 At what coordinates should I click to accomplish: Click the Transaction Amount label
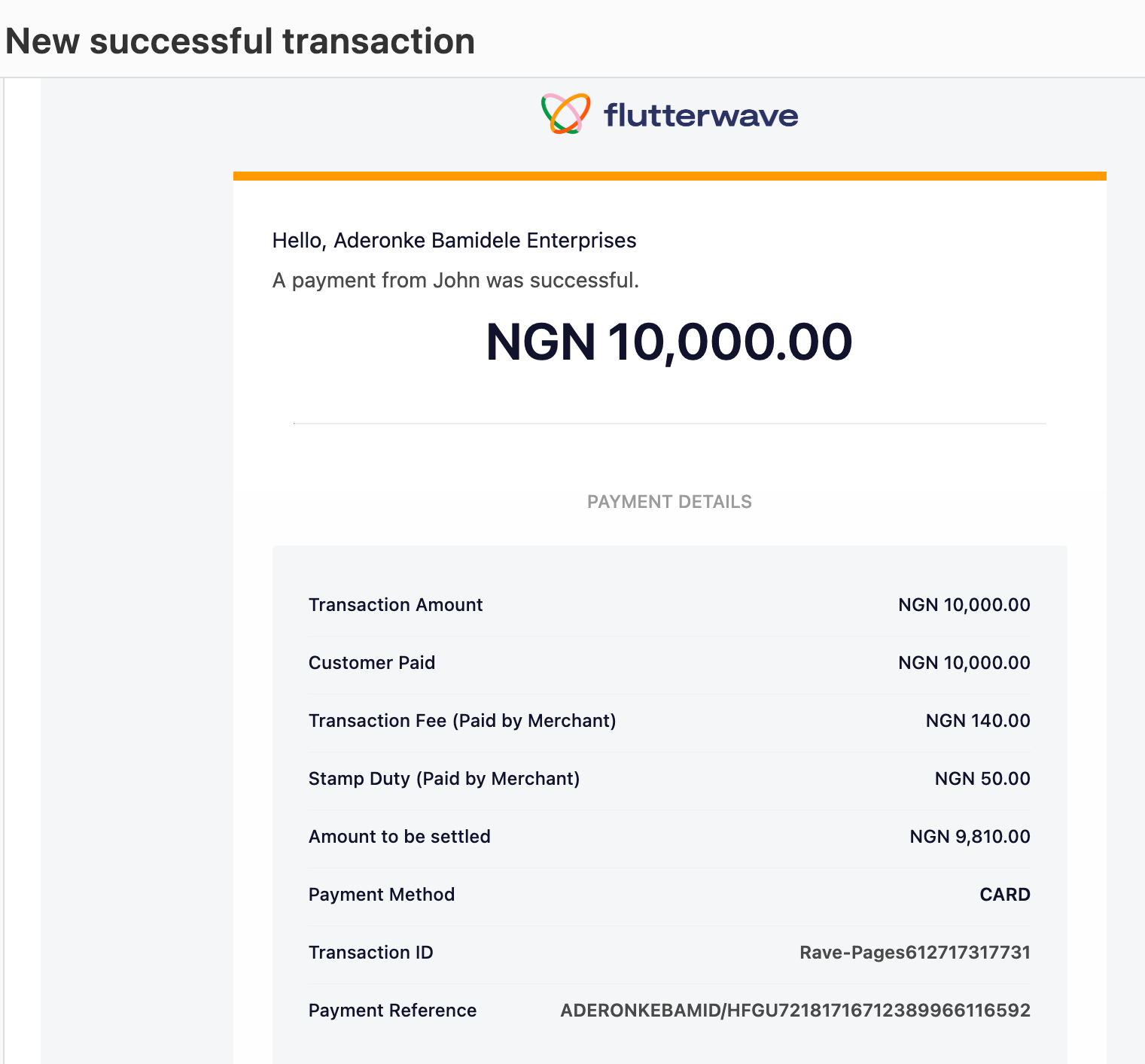[395, 605]
